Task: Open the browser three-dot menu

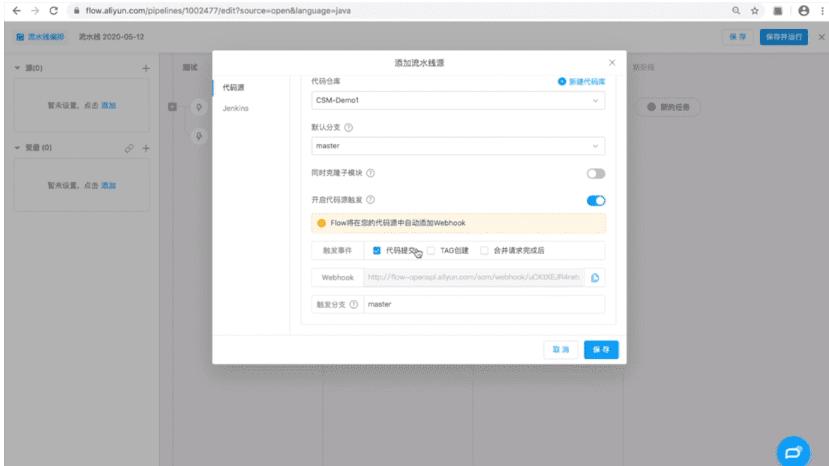Action: tap(823, 11)
